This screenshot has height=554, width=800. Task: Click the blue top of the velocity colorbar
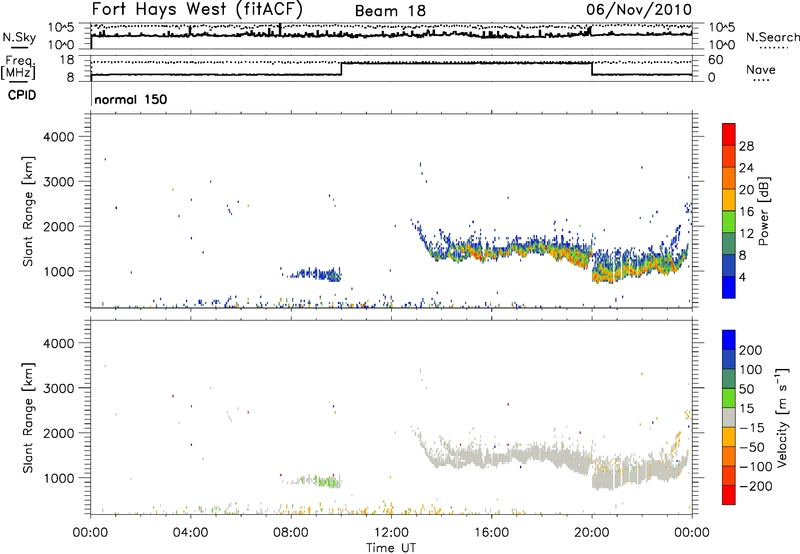point(729,340)
